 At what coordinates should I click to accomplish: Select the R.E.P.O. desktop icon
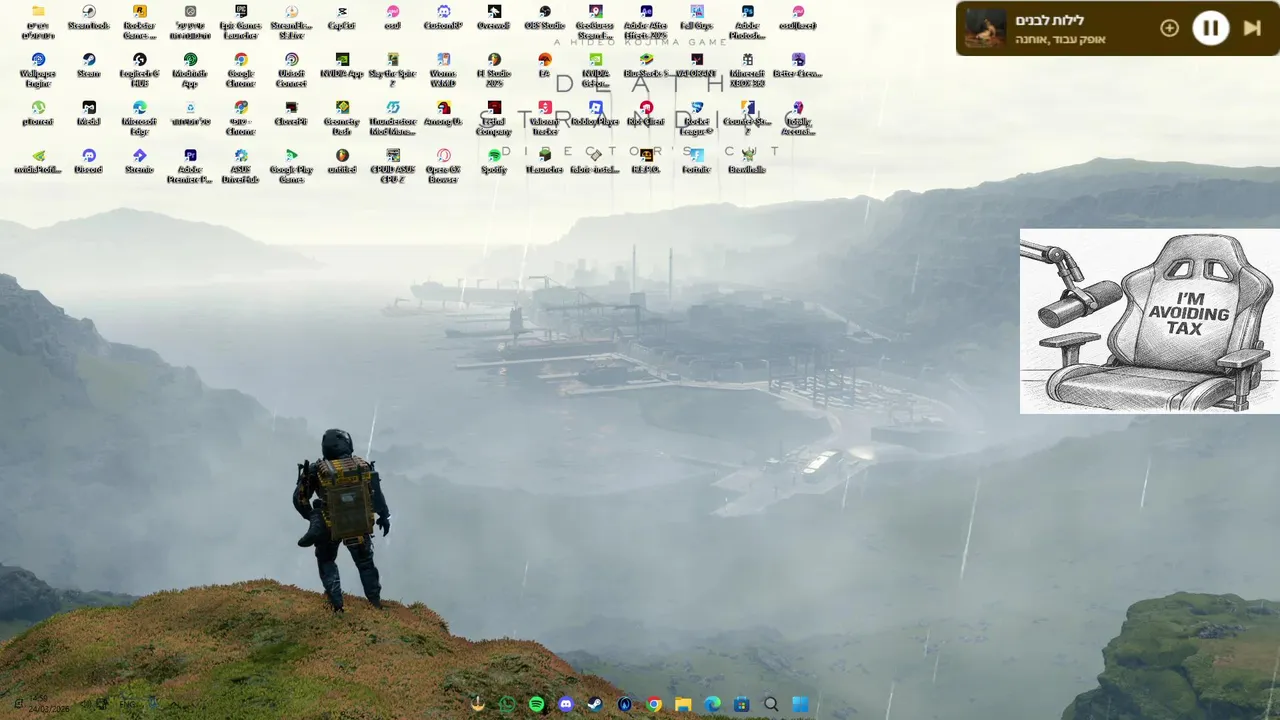pyautogui.click(x=646, y=162)
